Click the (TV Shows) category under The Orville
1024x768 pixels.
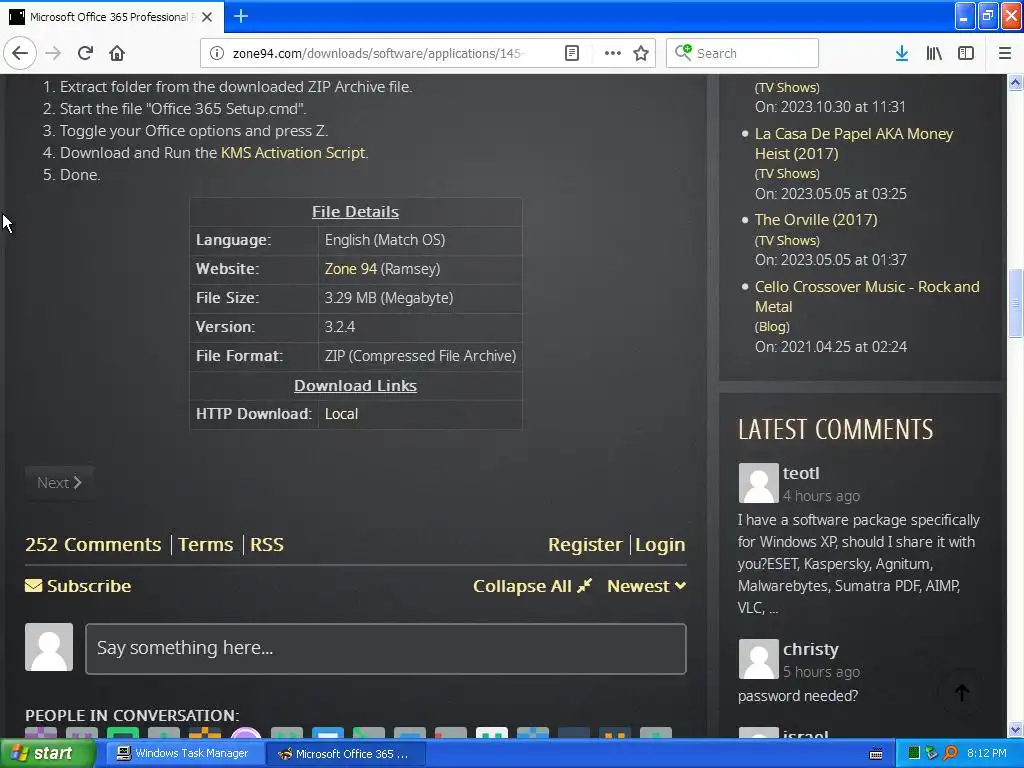[787, 240]
